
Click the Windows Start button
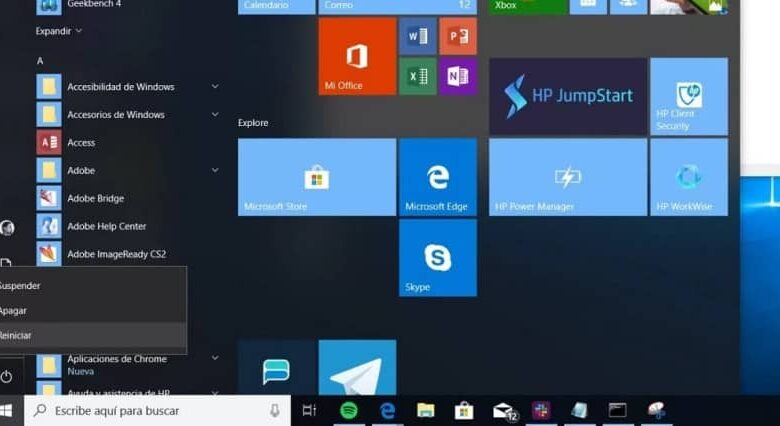click(x=6, y=411)
